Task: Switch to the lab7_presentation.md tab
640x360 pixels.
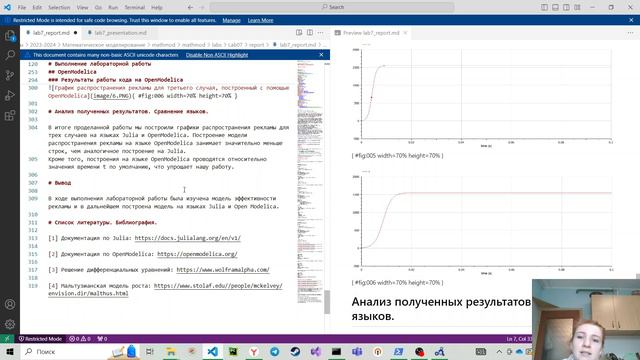Action: (x=120, y=33)
